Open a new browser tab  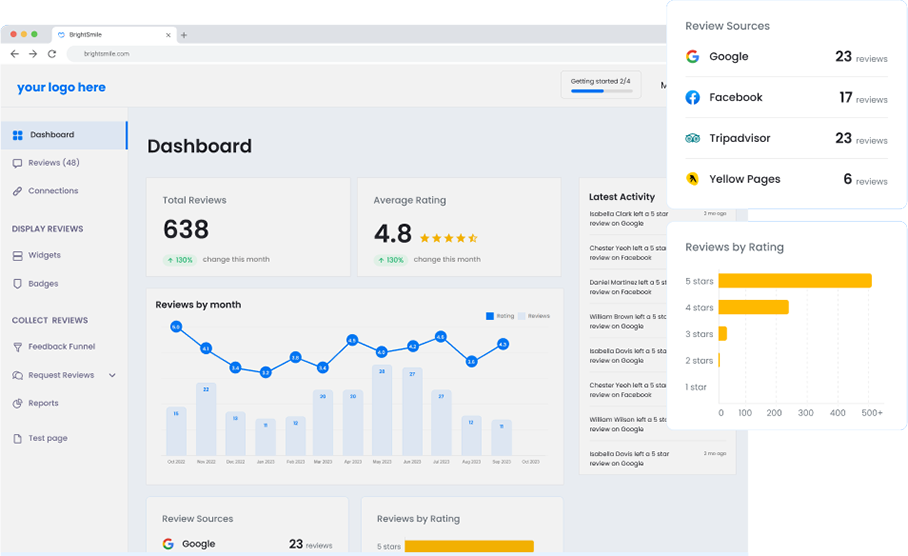pos(184,35)
